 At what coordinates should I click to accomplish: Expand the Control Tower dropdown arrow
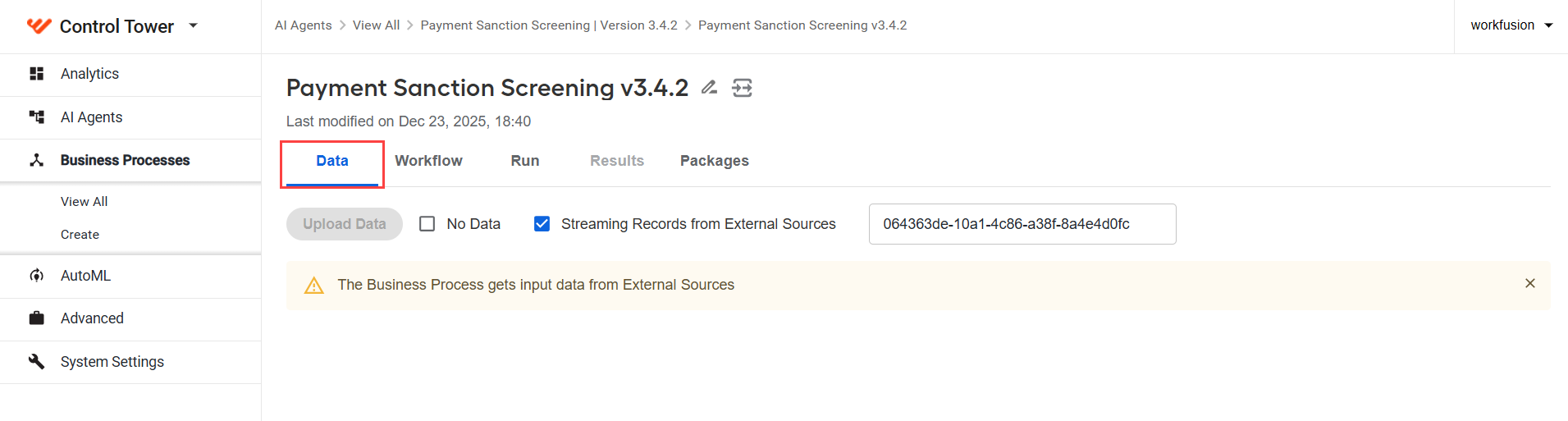(x=194, y=25)
